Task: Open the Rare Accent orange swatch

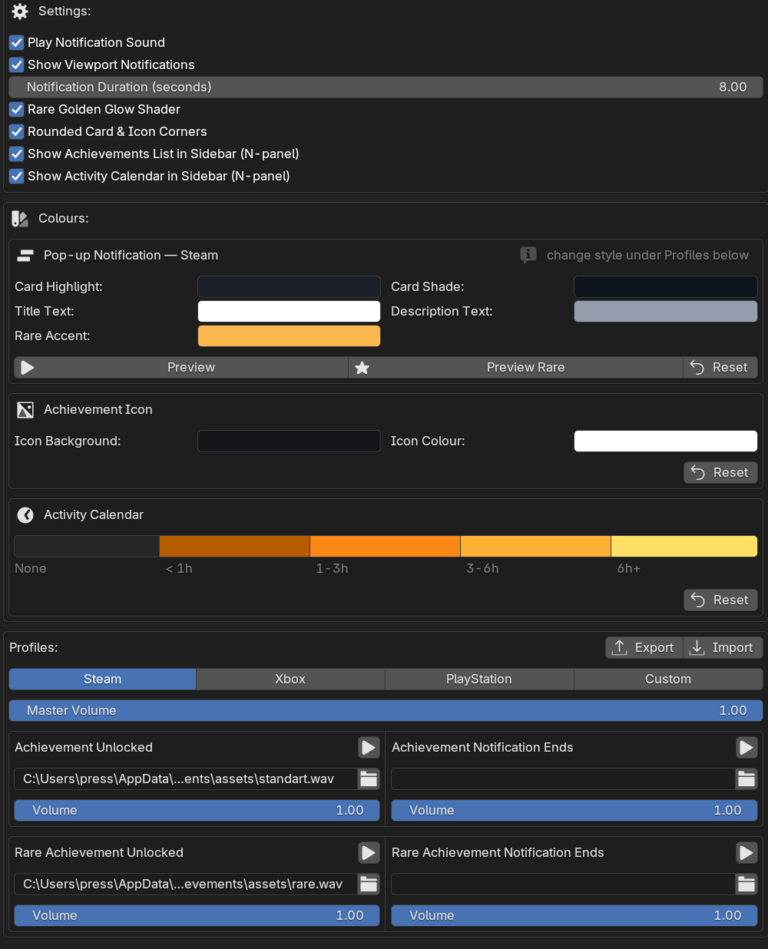Action: [x=289, y=336]
